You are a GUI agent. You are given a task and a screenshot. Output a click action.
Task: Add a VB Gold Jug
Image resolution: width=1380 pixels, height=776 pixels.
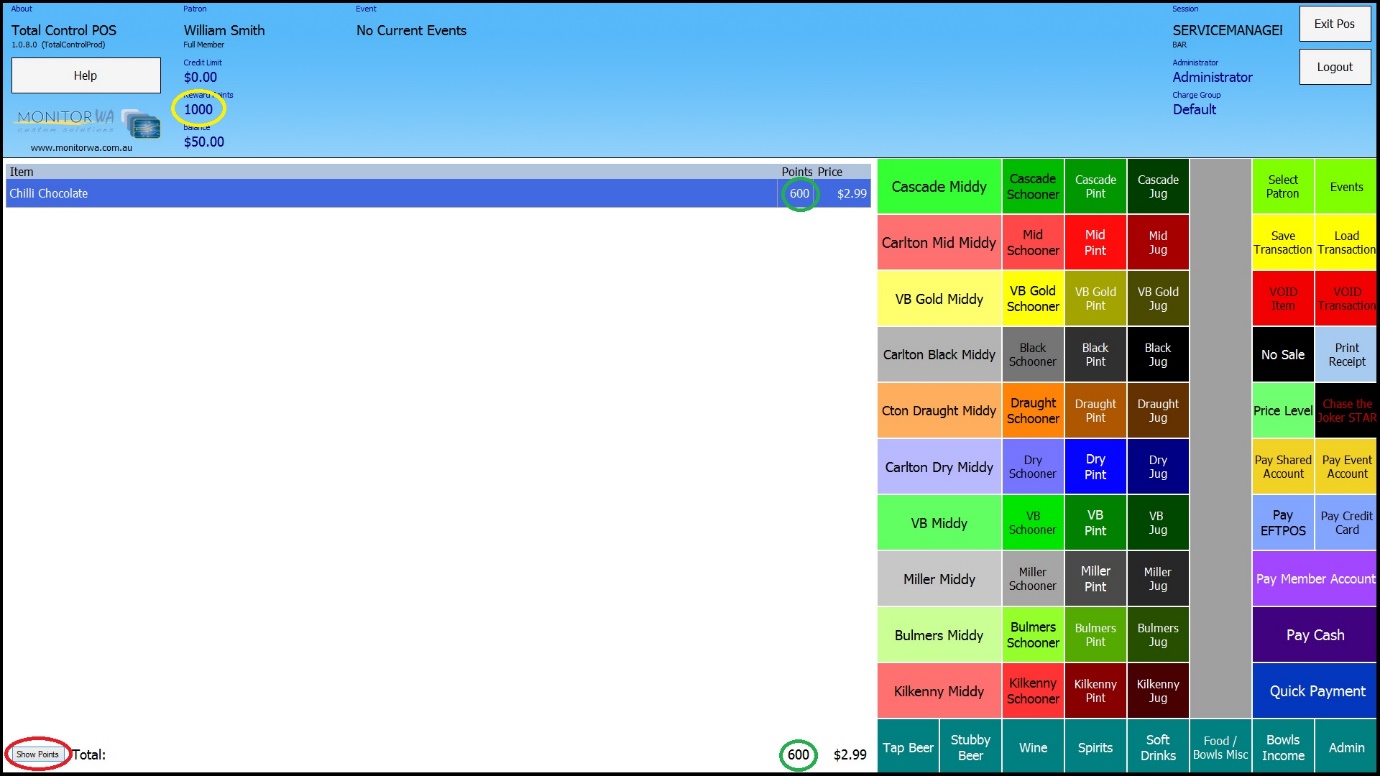click(x=1158, y=298)
